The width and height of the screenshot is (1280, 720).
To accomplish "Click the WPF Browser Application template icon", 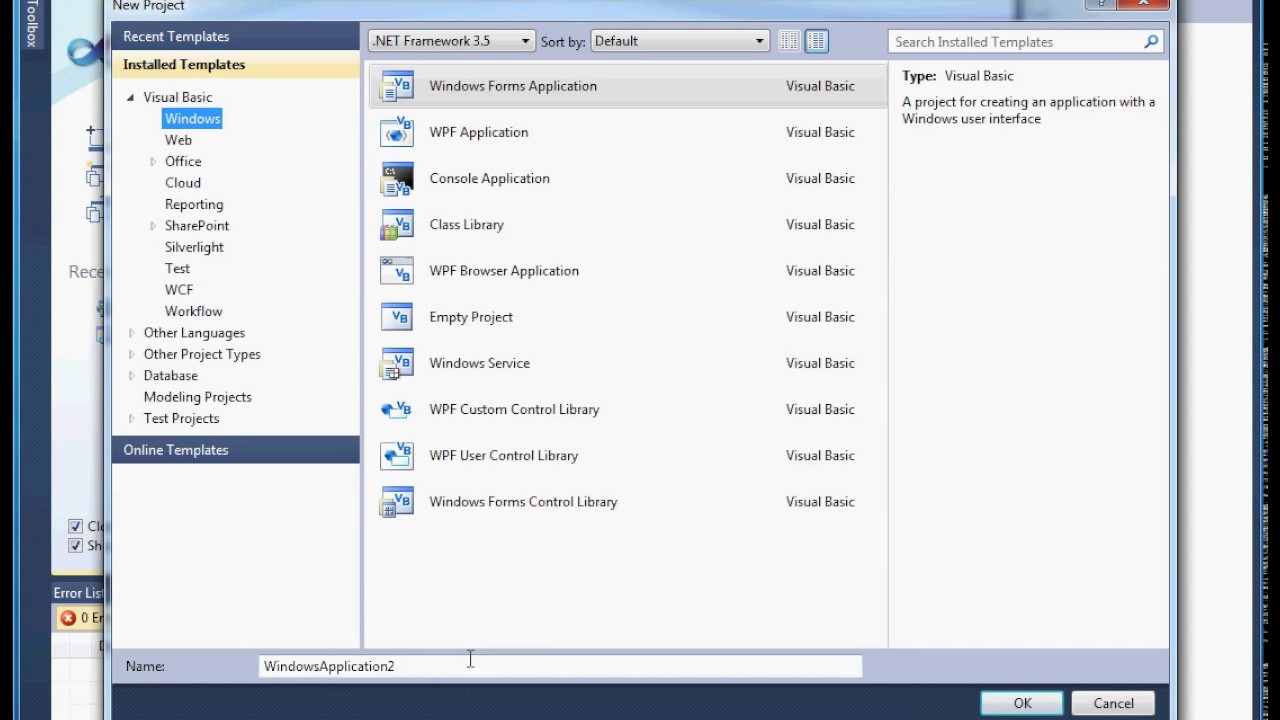I will [397, 270].
